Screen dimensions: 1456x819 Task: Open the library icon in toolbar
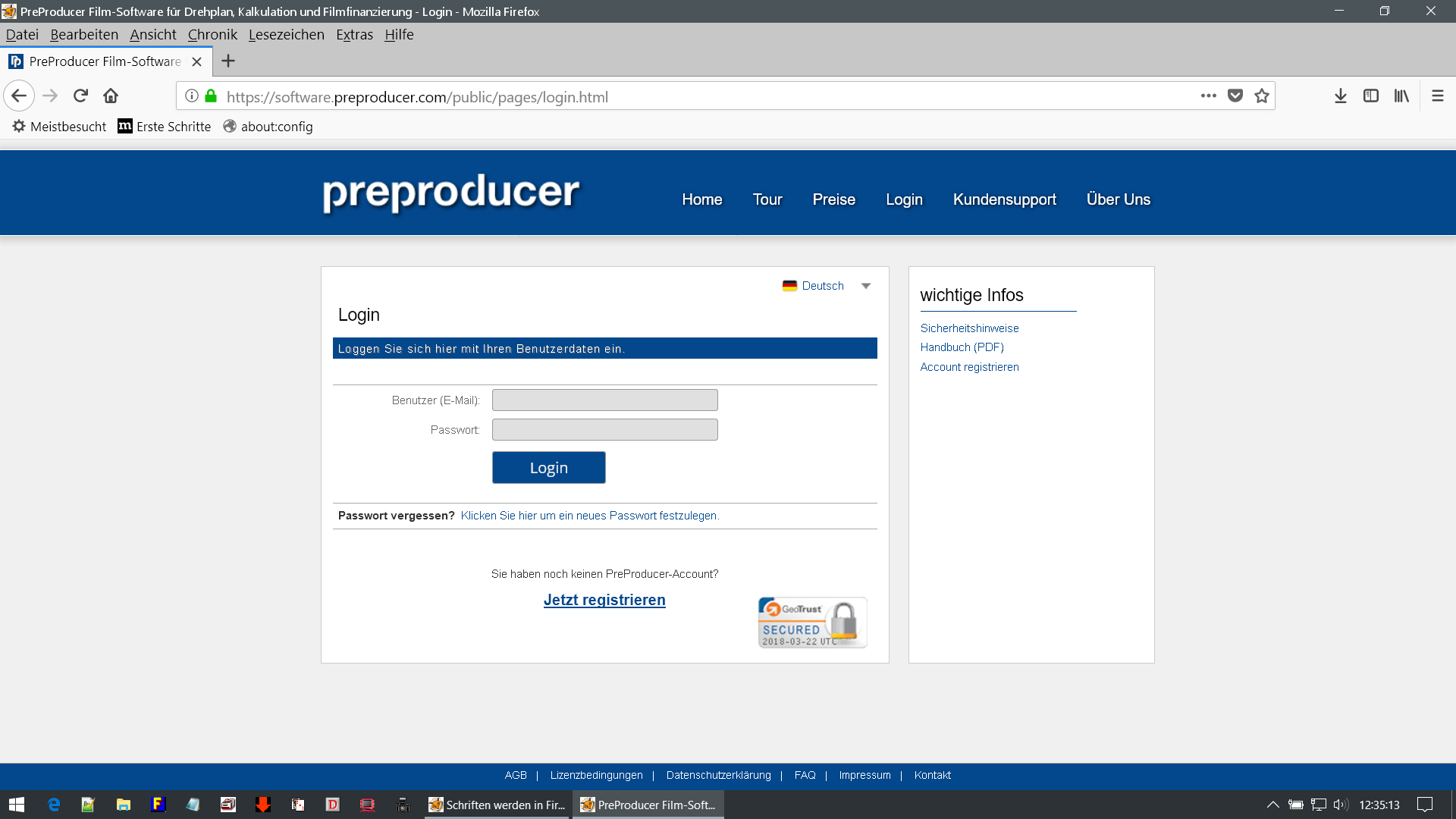1401,96
